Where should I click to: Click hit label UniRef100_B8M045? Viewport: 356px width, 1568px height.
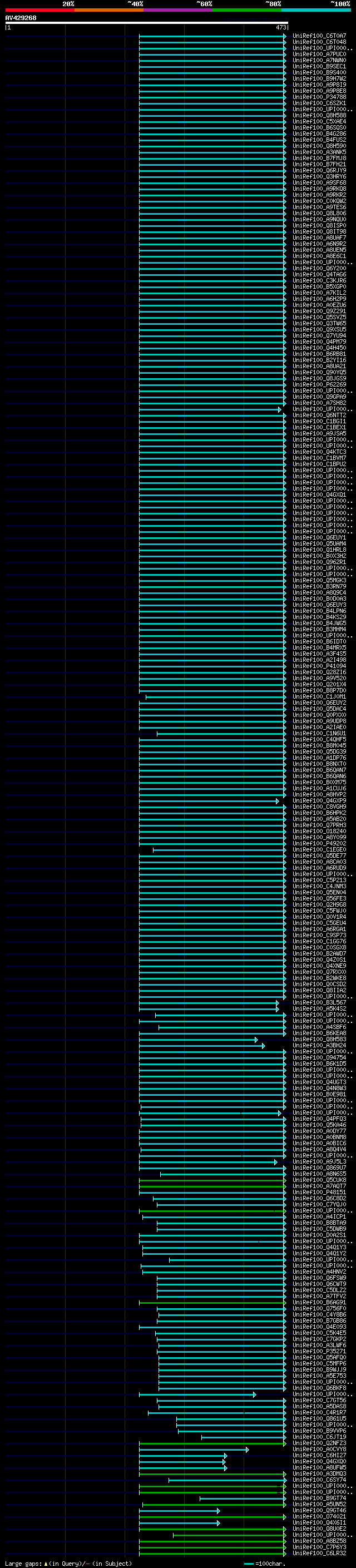pyautogui.click(x=319, y=746)
